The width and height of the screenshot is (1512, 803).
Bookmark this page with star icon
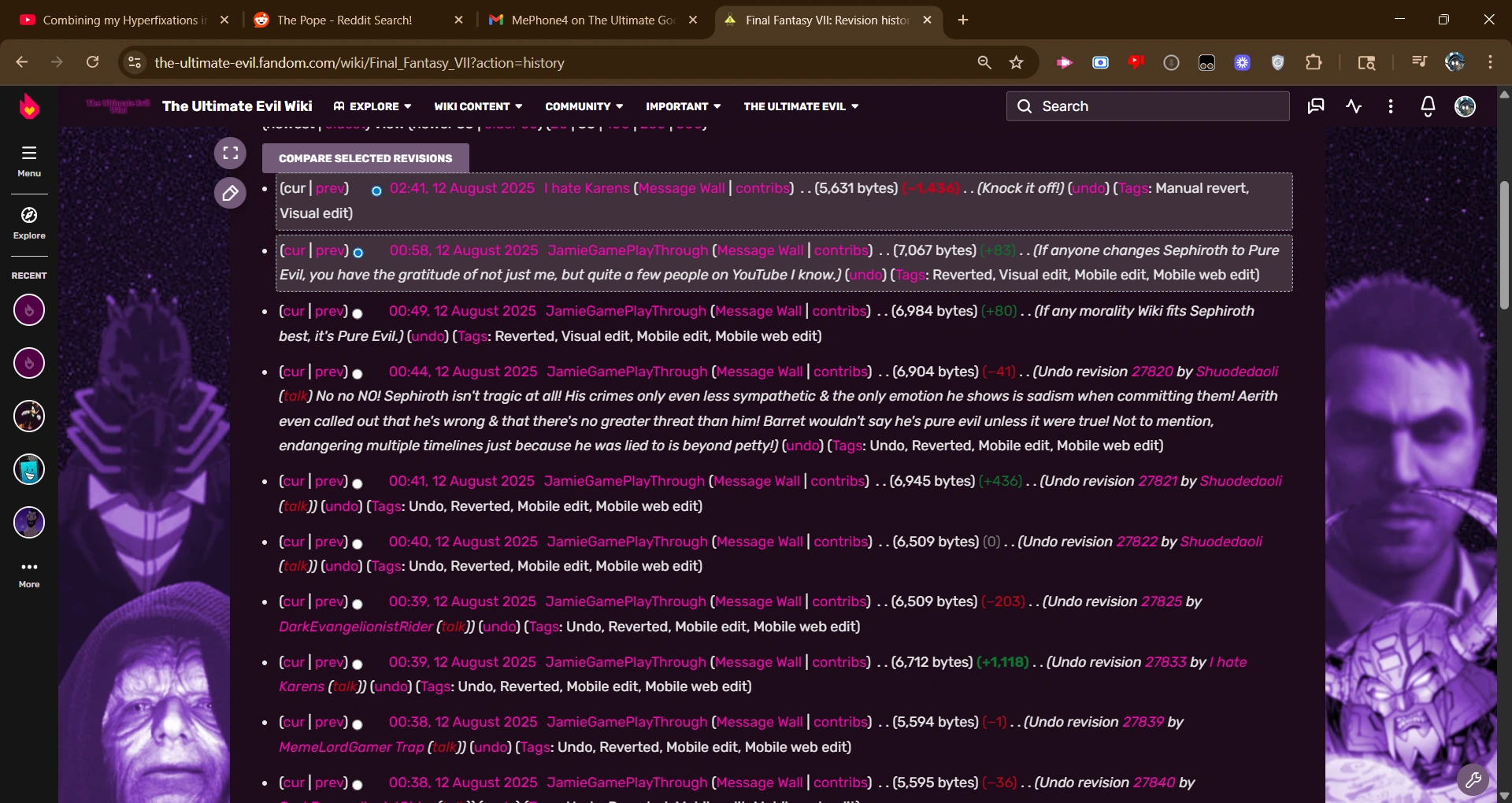[1017, 63]
